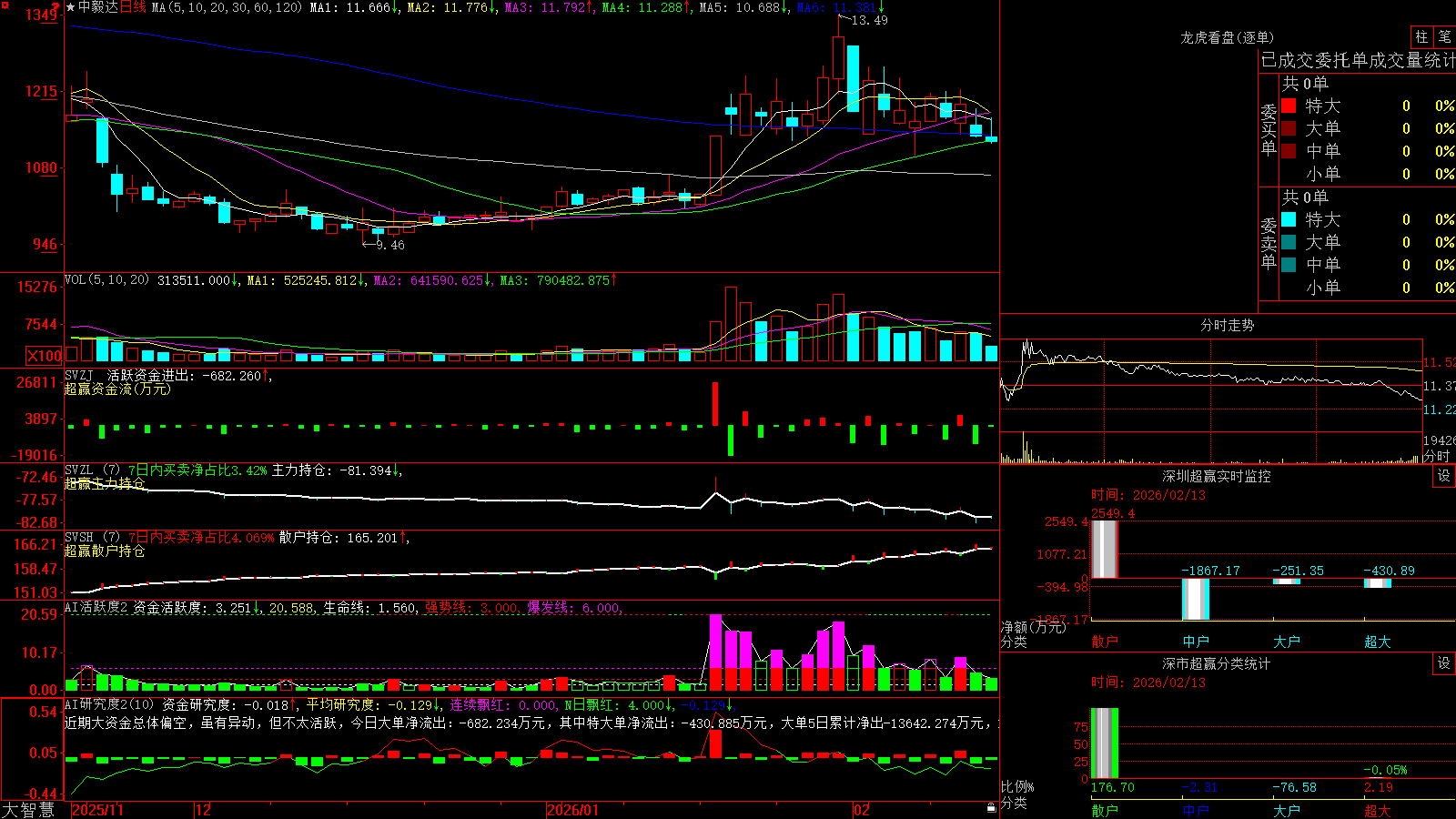Select 大户 category in 深圳超赢实时监控
Screen dimensions: 1456x819
point(1287,642)
